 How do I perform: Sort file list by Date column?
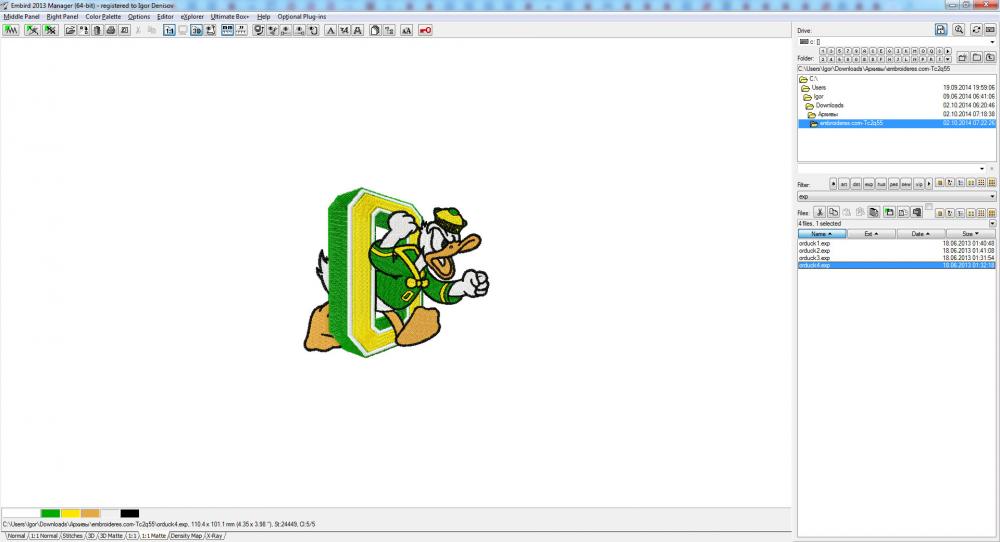(x=920, y=234)
